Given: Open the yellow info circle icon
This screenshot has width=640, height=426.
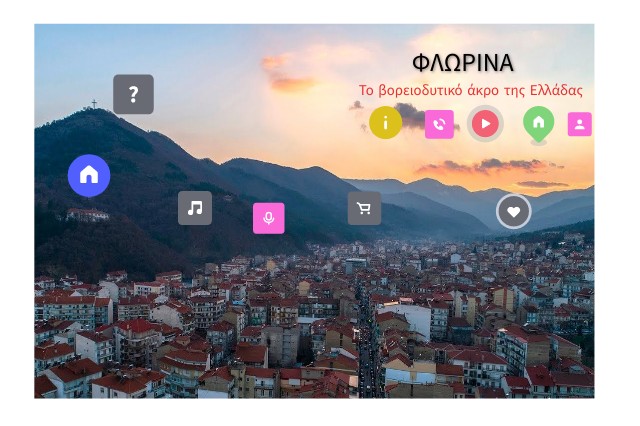Looking at the screenshot, I should click(385, 122).
